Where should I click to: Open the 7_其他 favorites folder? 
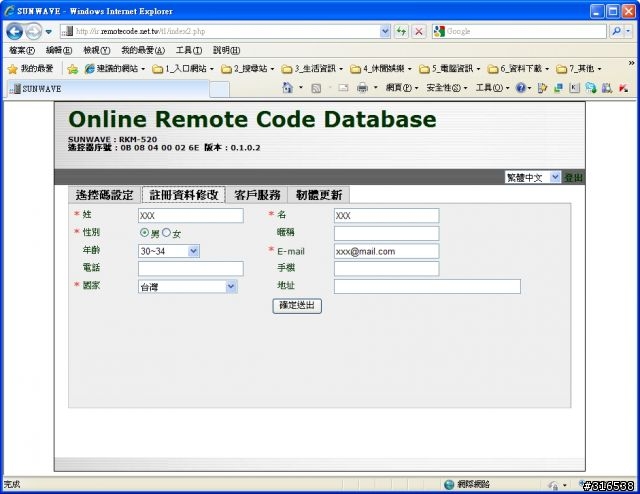click(x=579, y=69)
